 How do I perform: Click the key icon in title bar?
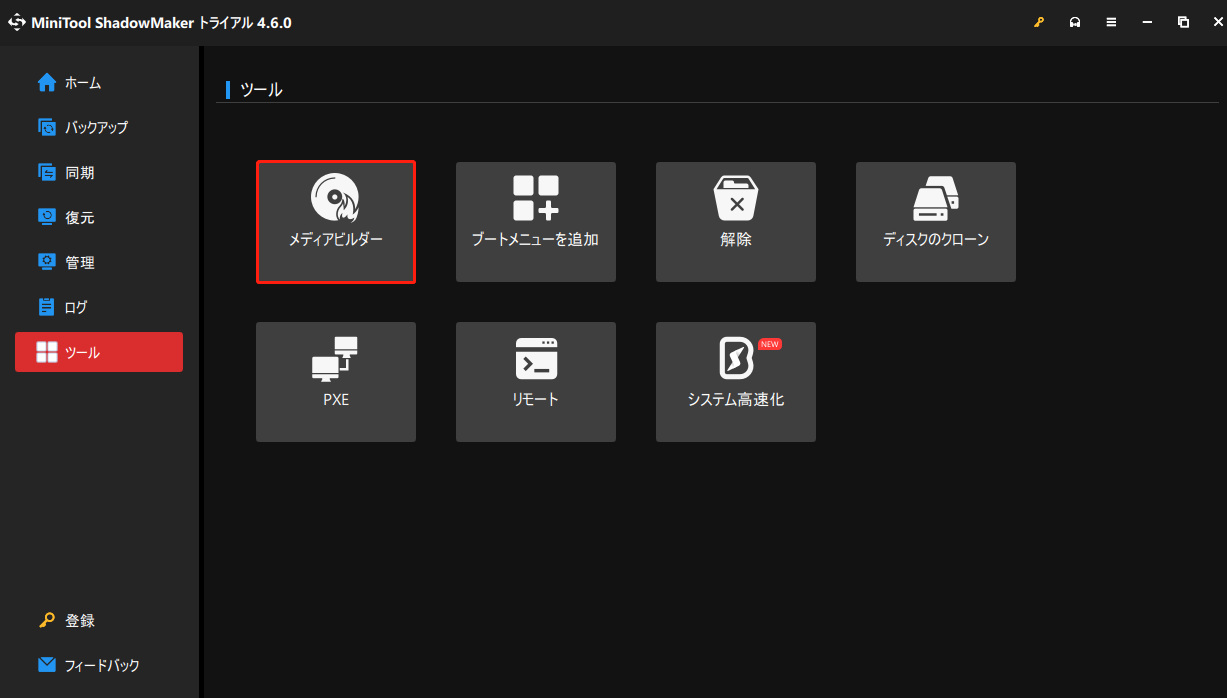click(1039, 23)
